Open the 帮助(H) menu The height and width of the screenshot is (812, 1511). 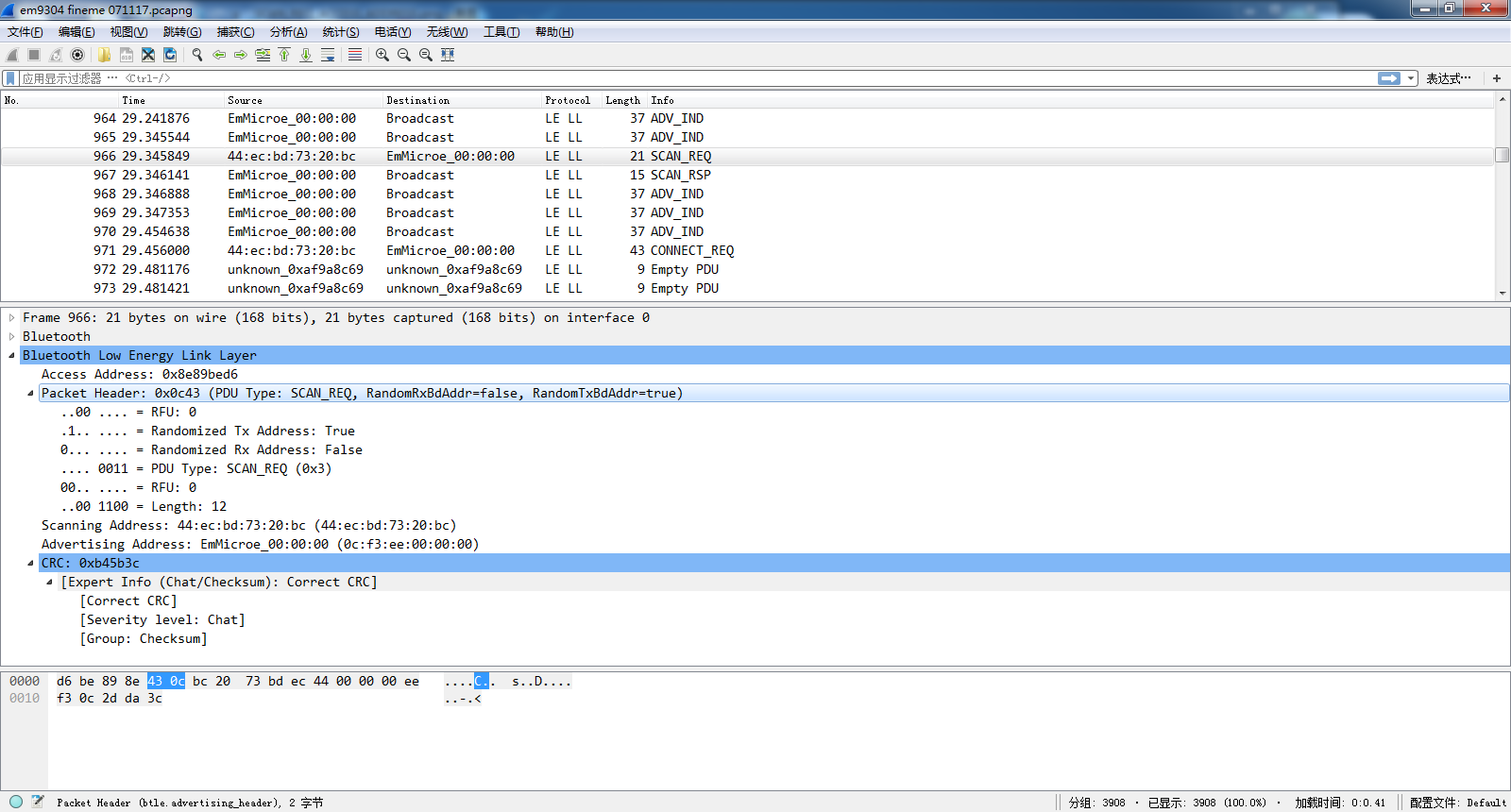tap(554, 32)
